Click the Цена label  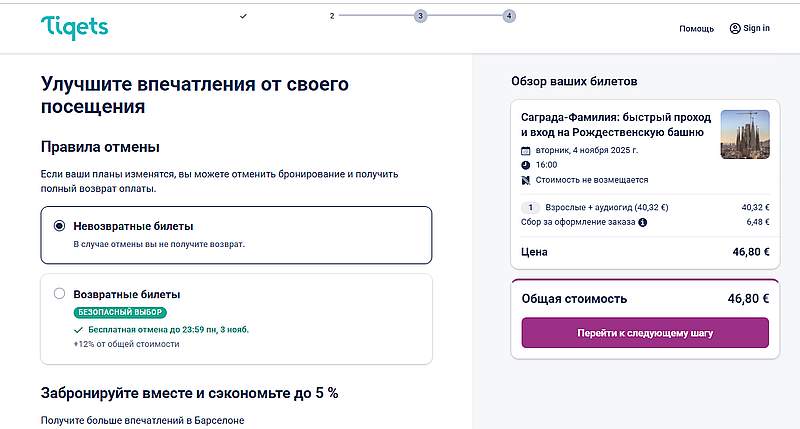point(534,252)
